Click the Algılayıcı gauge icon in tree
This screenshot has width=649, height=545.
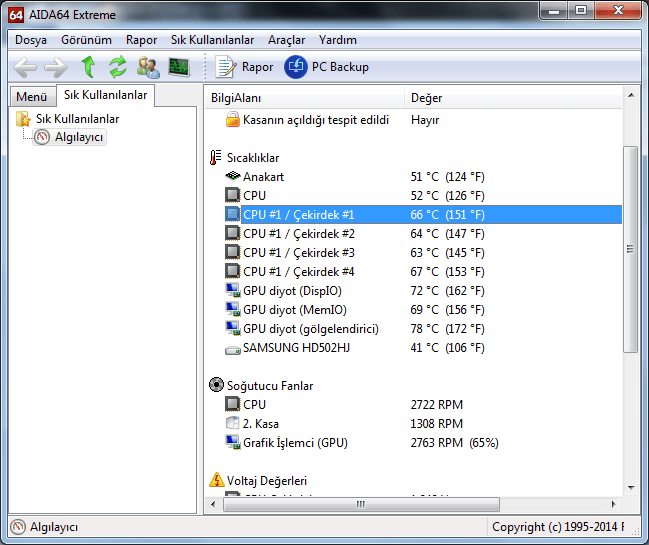pos(41,137)
